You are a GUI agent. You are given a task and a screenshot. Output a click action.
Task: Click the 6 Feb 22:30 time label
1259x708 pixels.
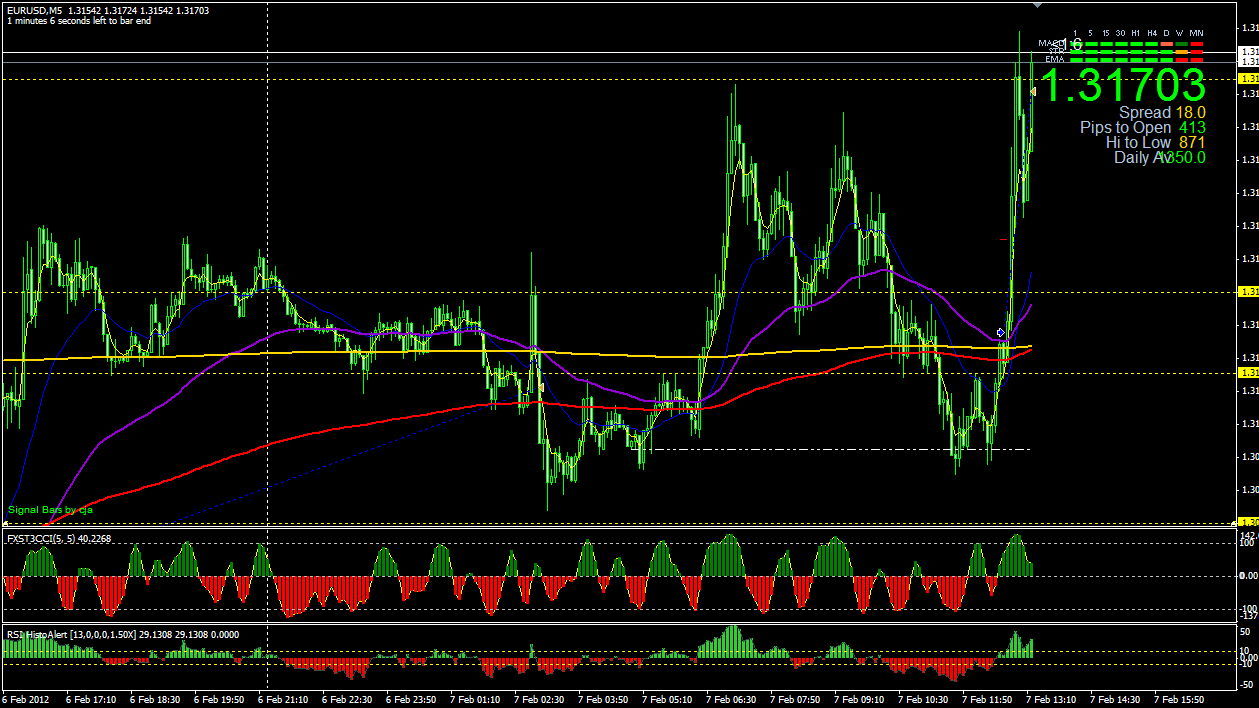[347, 700]
